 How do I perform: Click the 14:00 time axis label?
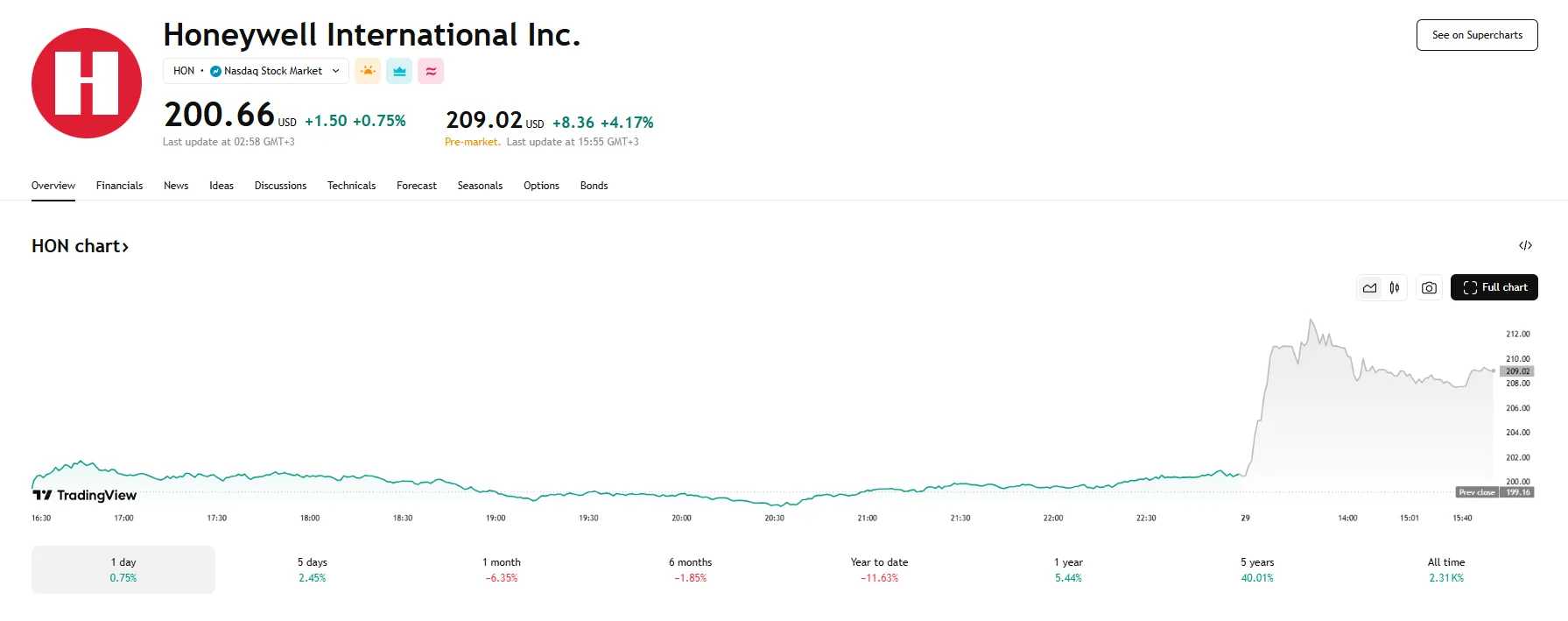click(x=1347, y=518)
